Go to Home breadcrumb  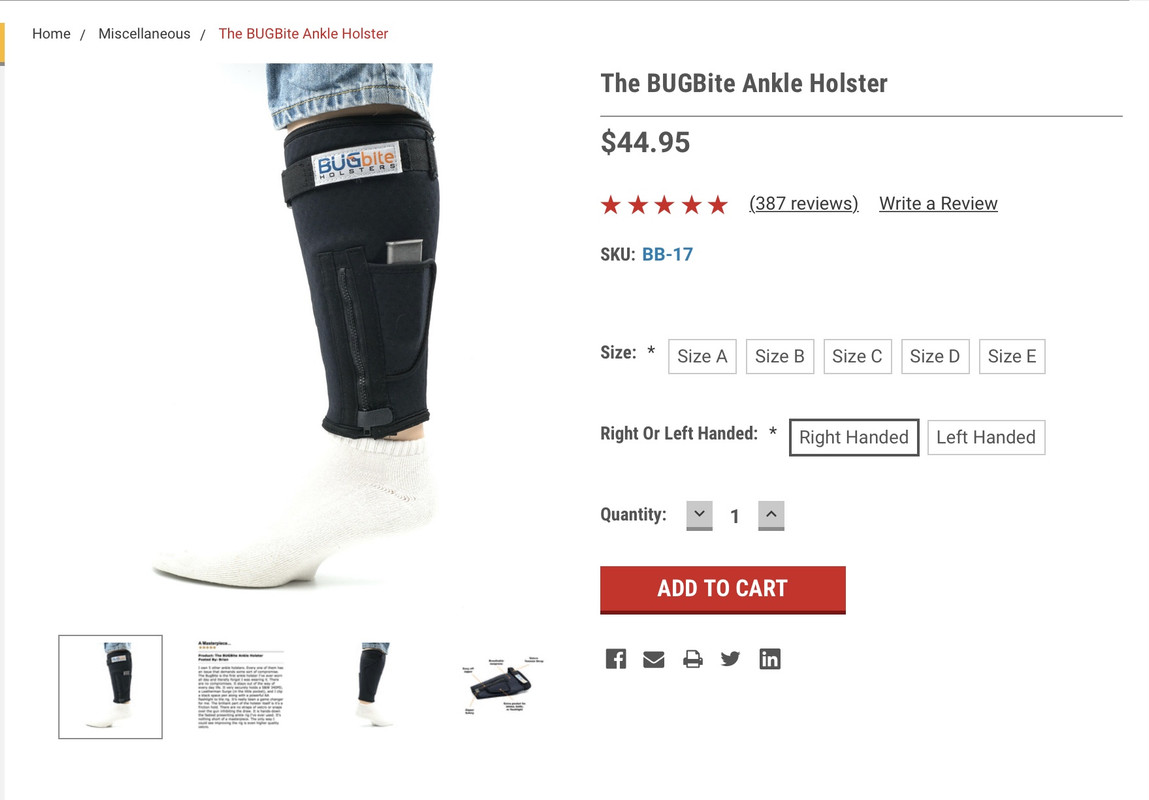[51, 34]
